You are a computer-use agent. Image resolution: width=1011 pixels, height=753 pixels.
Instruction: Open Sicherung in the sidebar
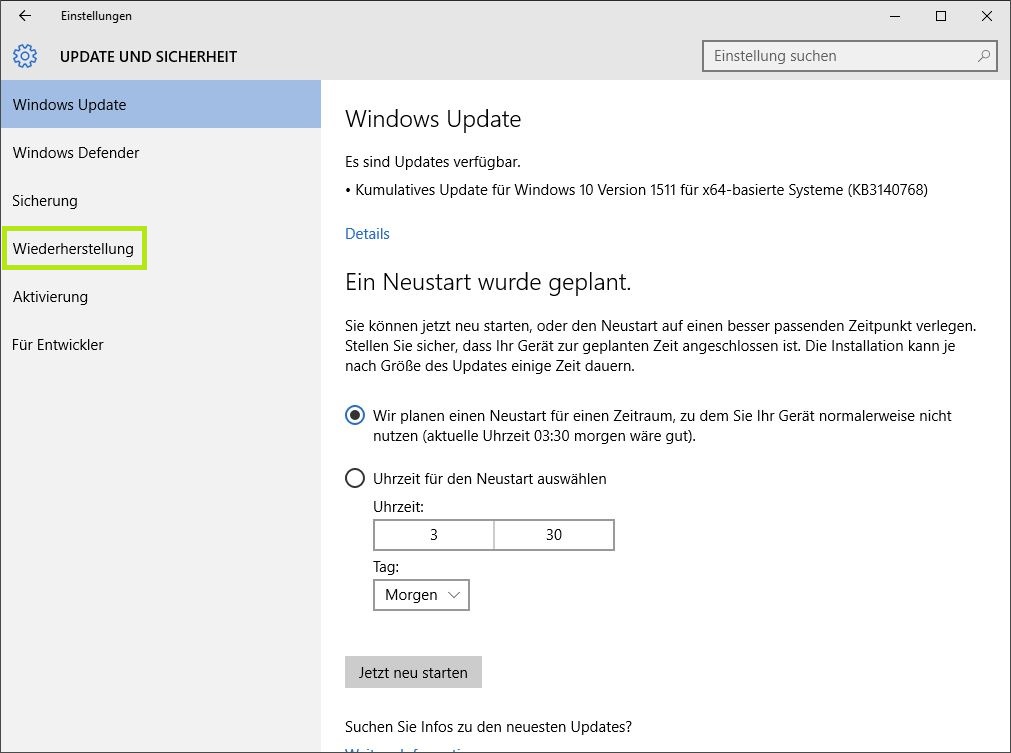(x=161, y=200)
